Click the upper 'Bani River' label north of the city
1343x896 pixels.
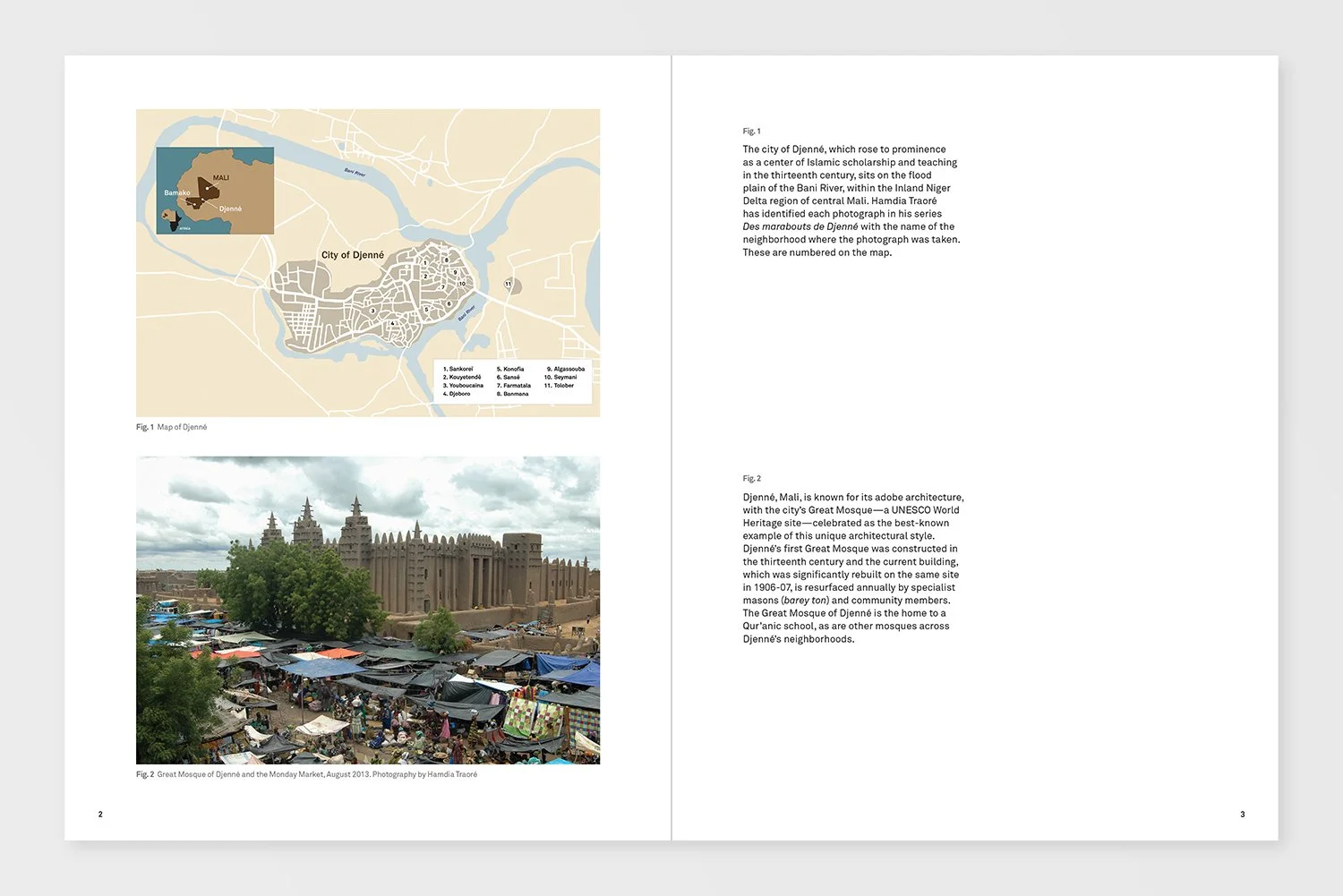pos(355,172)
